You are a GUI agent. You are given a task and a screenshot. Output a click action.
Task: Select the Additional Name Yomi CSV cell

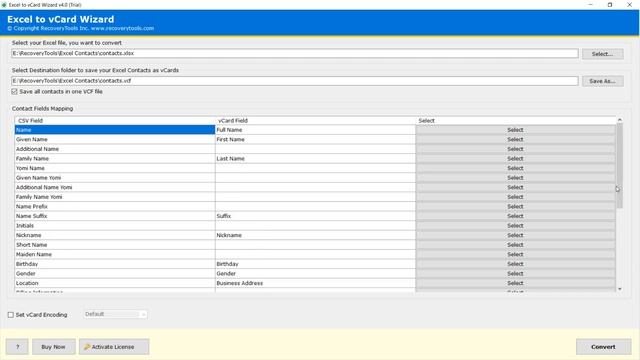[115, 187]
